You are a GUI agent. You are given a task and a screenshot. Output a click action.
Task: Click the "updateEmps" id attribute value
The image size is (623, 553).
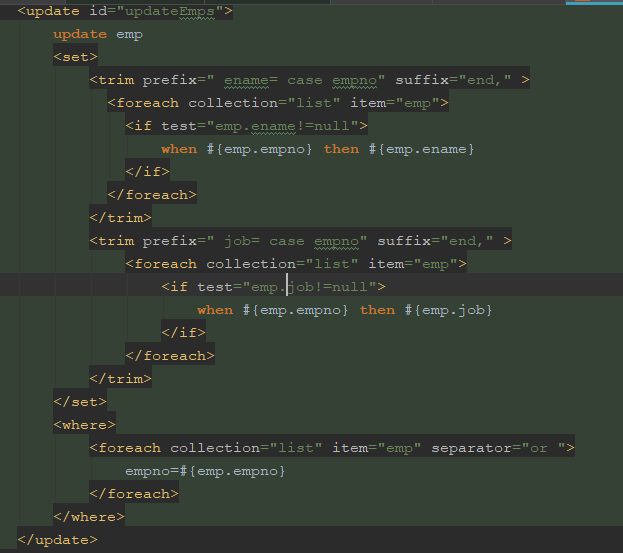click(170, 11)
